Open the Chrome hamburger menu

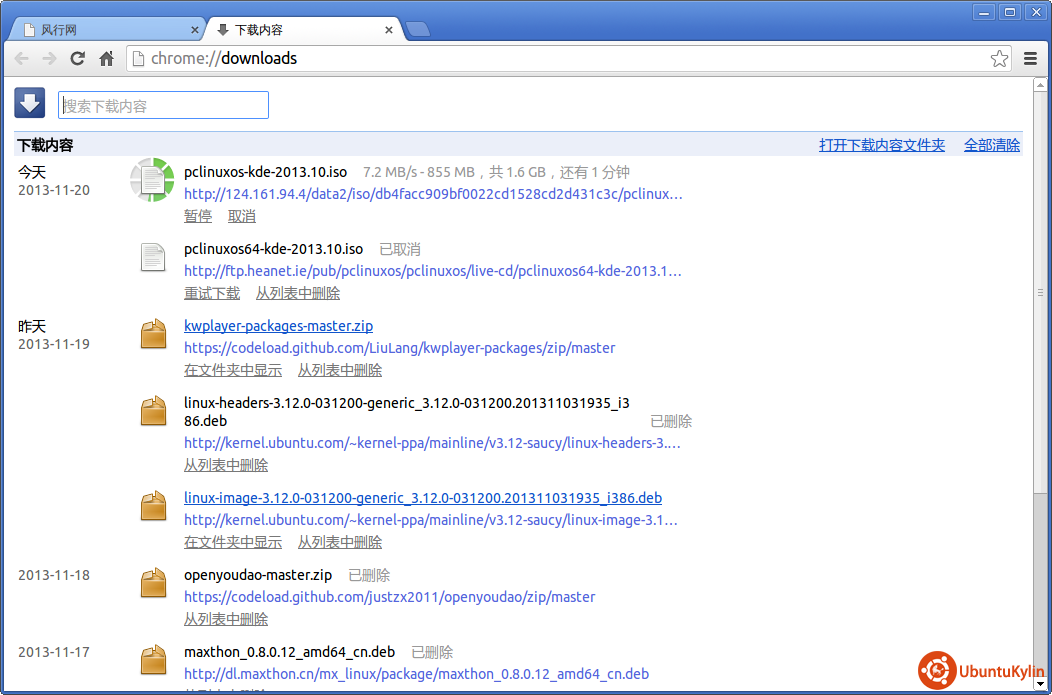coord(1030,59)
